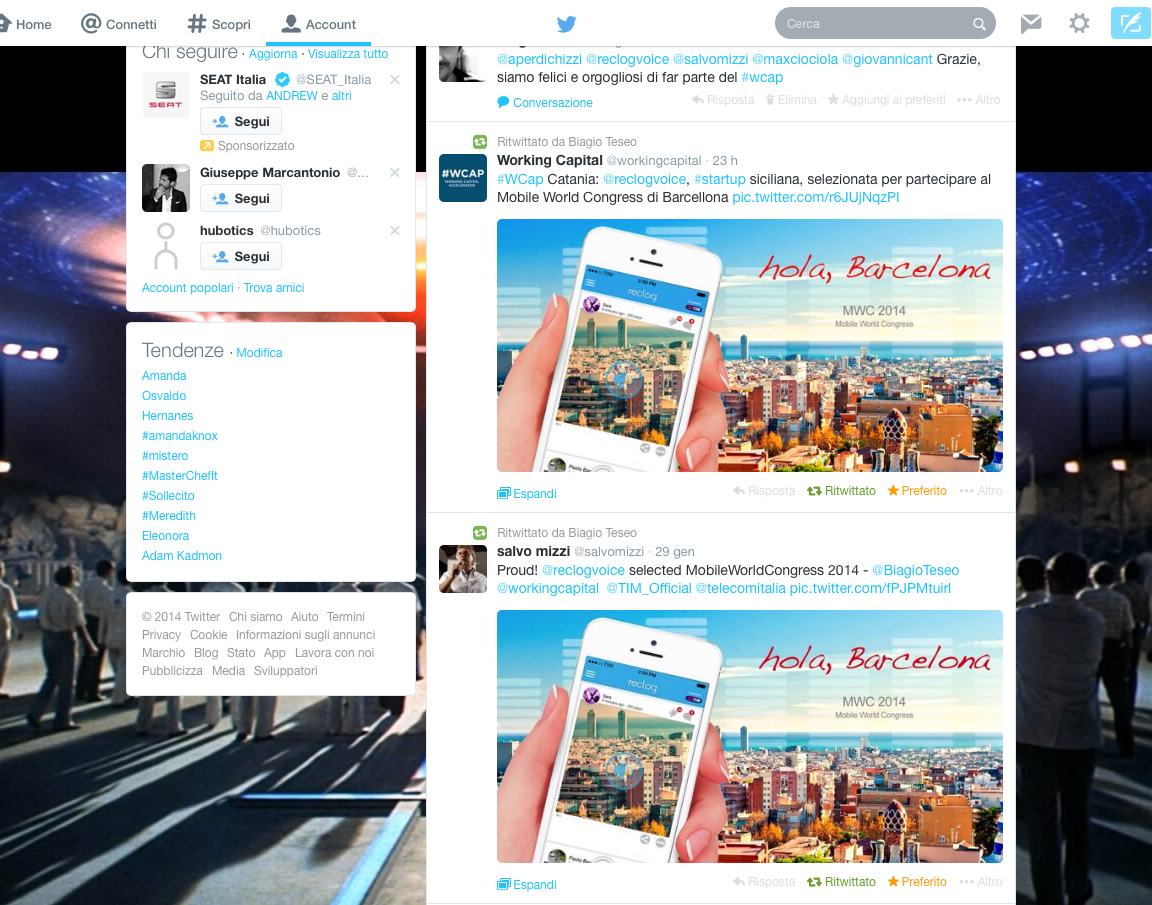Viewport: 1152px width, 905px height.
Task: Click the Privacy footer link
Action: [161, 635]
